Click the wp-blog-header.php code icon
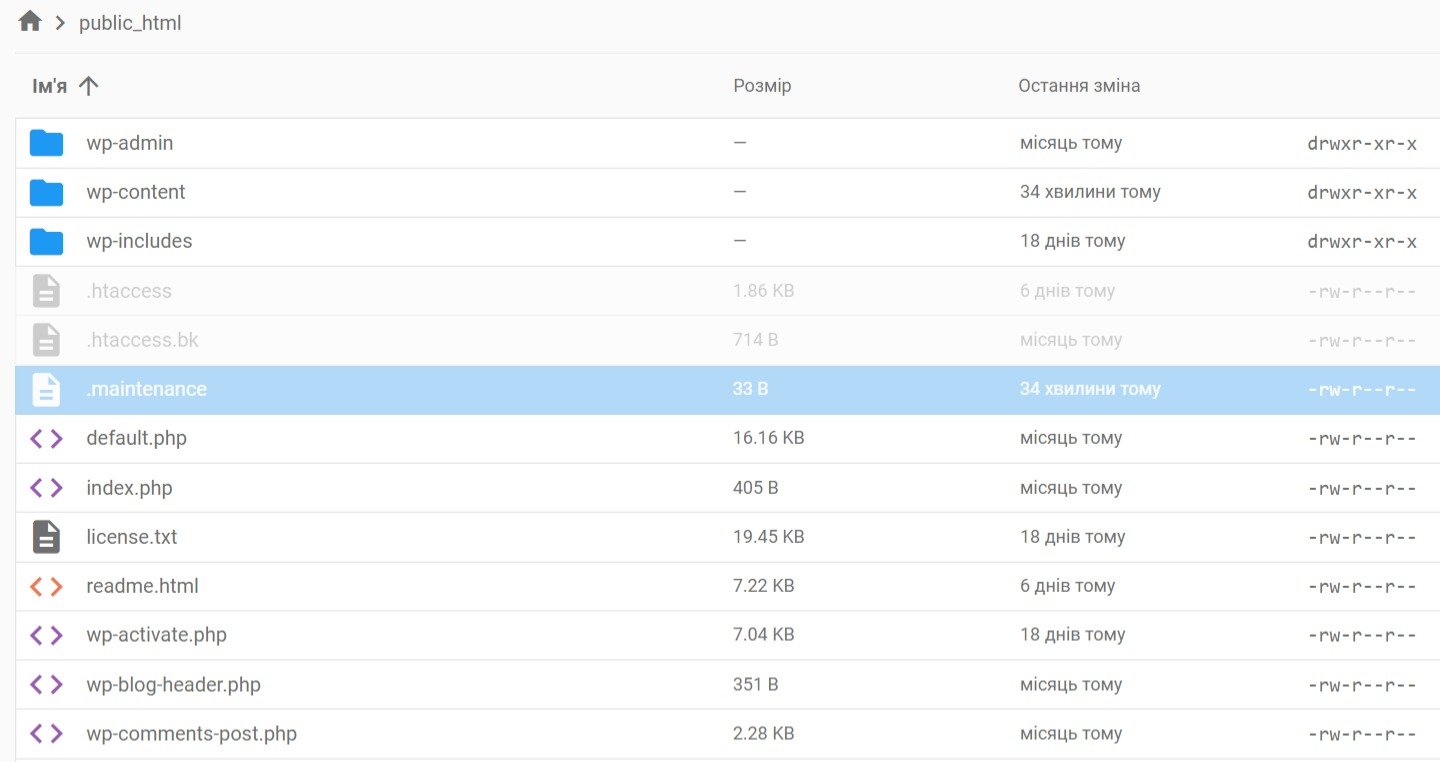The image size is (1440, 762). pos(46,685)
